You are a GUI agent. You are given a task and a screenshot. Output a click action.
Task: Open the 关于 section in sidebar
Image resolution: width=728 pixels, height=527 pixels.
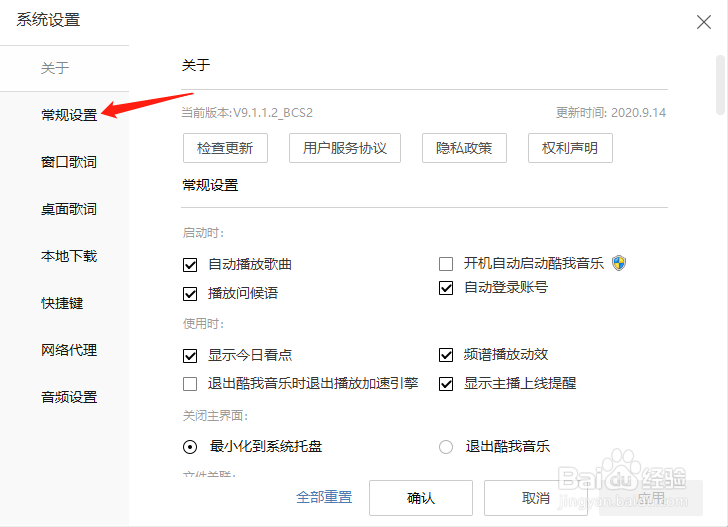[55, 68]
